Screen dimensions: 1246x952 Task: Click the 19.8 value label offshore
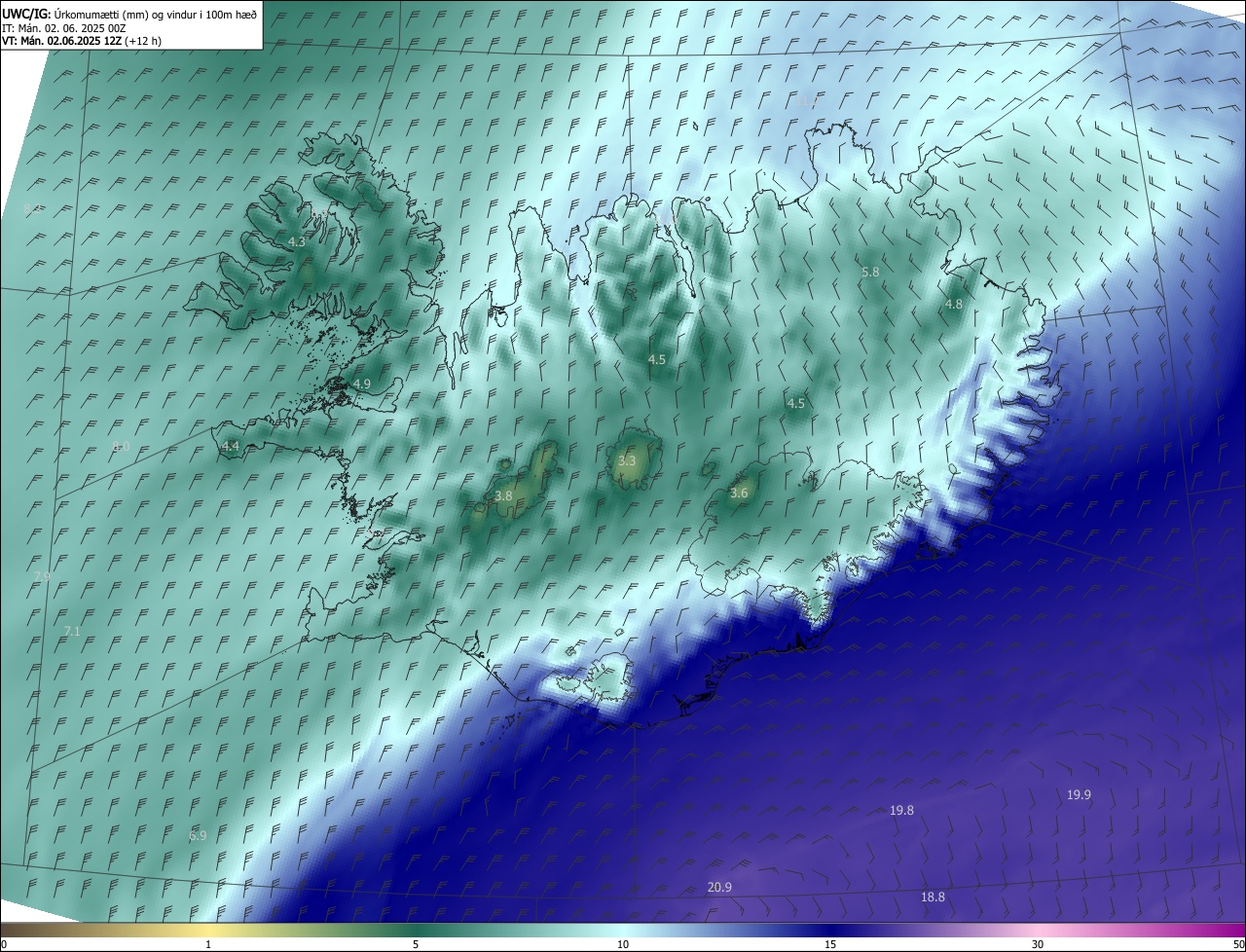click(x=901, y=811)
